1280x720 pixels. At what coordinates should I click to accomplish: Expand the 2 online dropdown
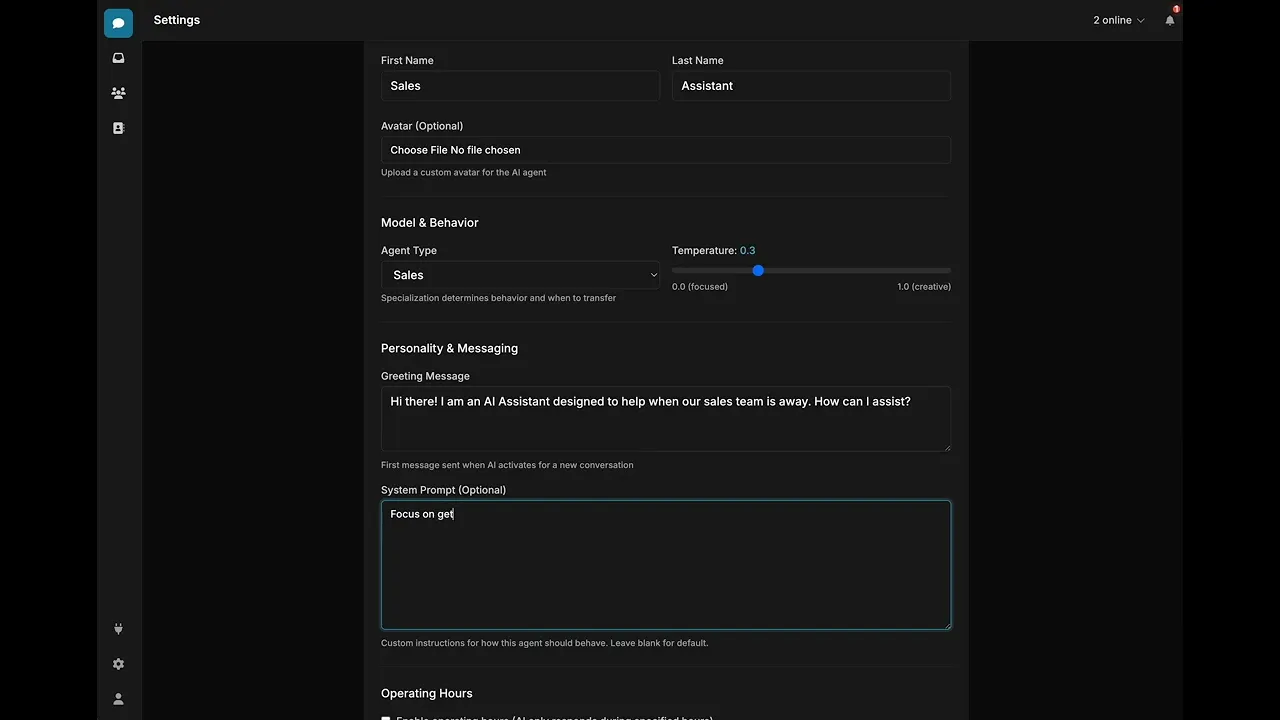1118,20
